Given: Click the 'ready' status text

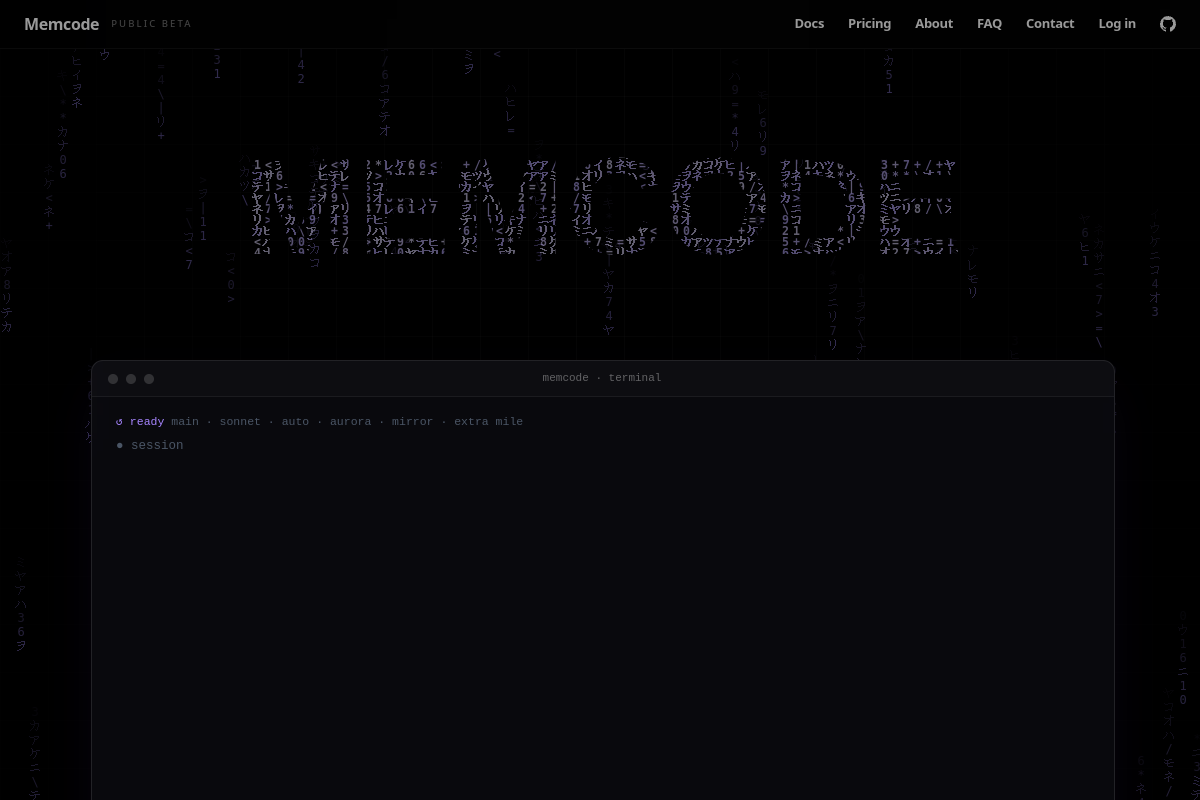Looking at the screenshot, I should click(x=147, y=422).
